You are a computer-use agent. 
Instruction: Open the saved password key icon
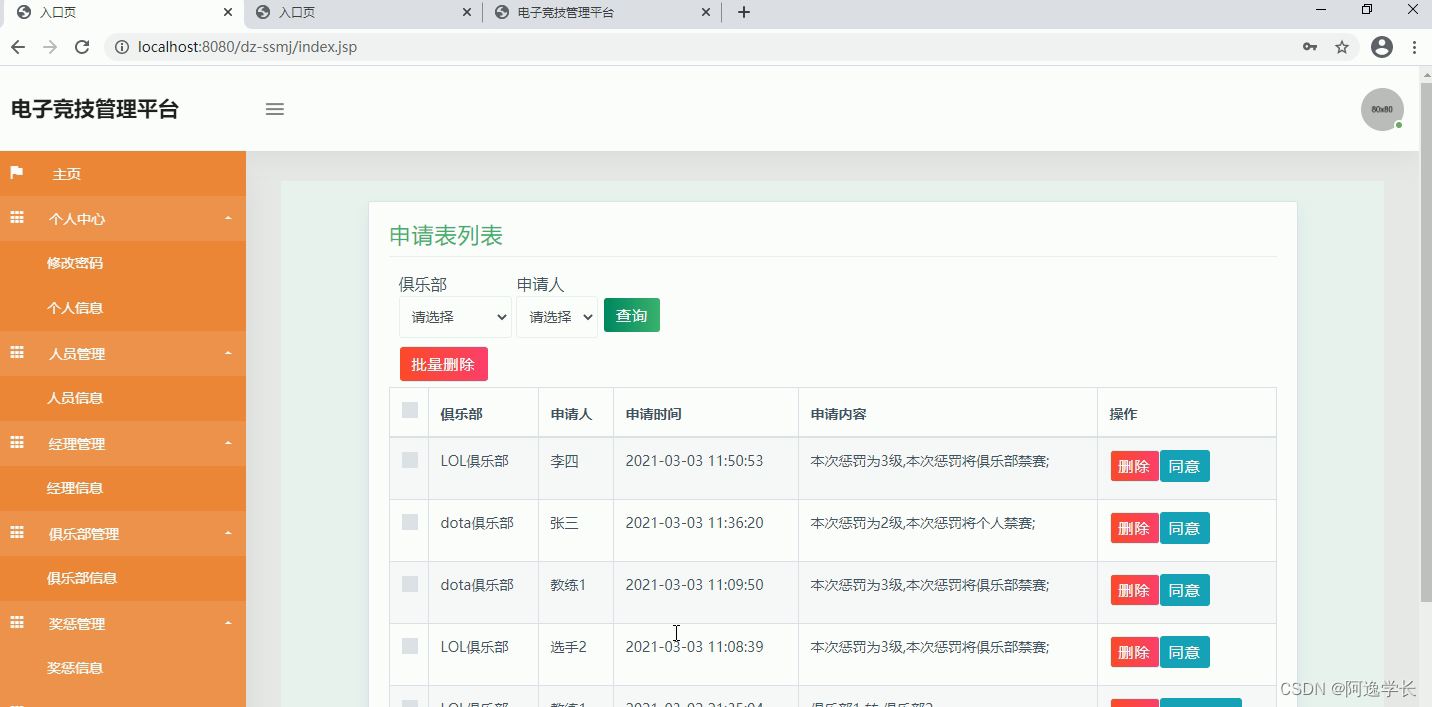pyautogui.click(x=1310, y=47)
